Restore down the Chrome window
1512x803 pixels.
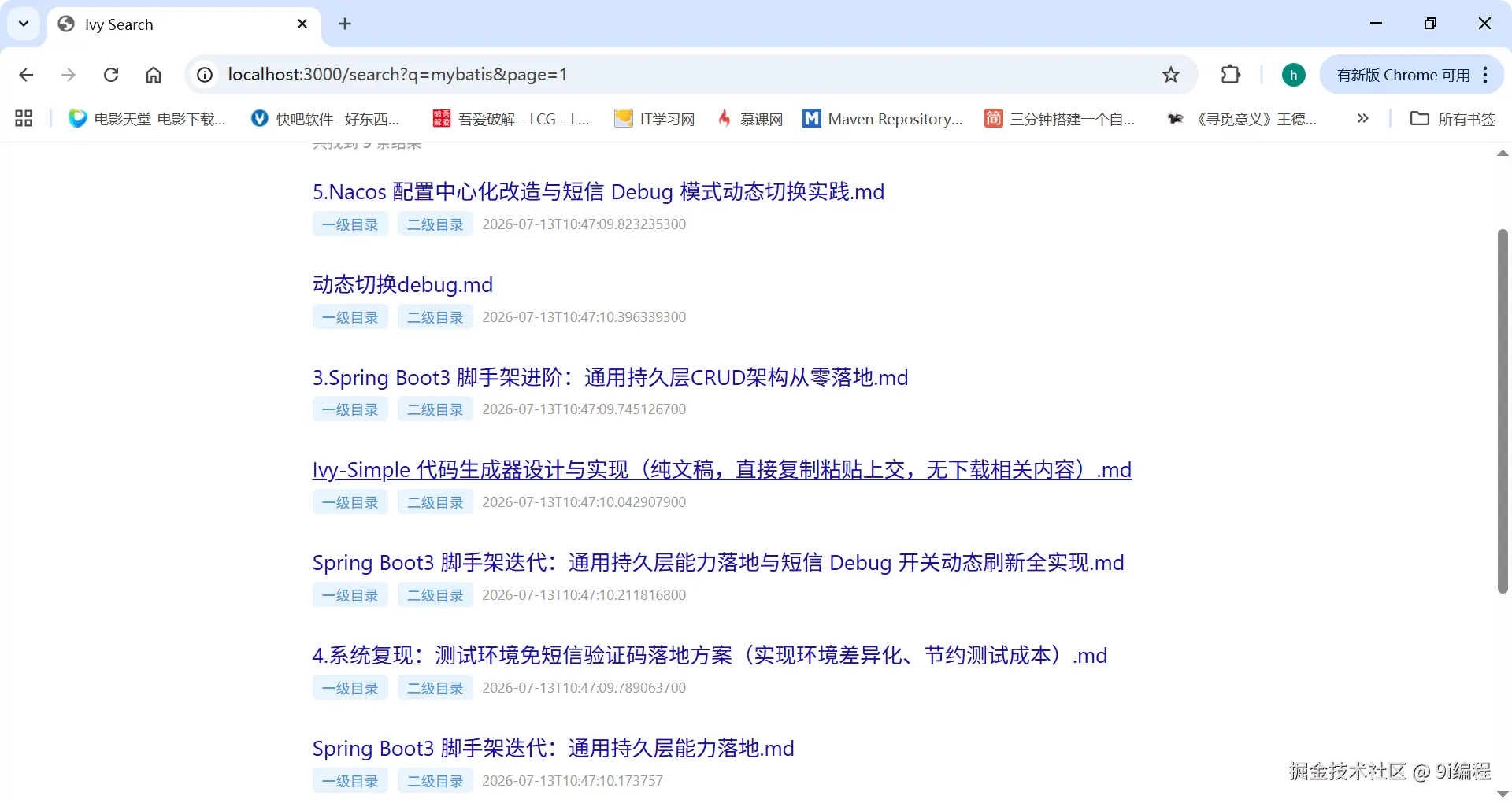1431,24
